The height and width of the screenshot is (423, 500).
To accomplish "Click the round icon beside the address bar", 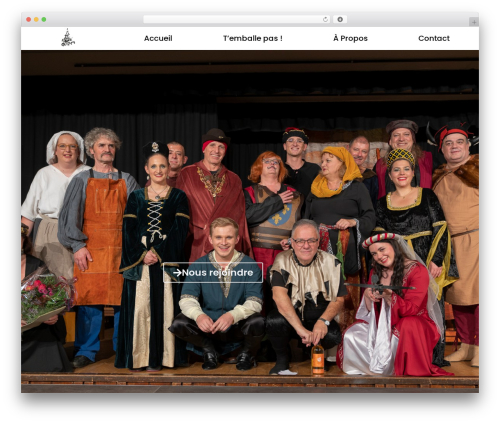I will coord(340,20).
